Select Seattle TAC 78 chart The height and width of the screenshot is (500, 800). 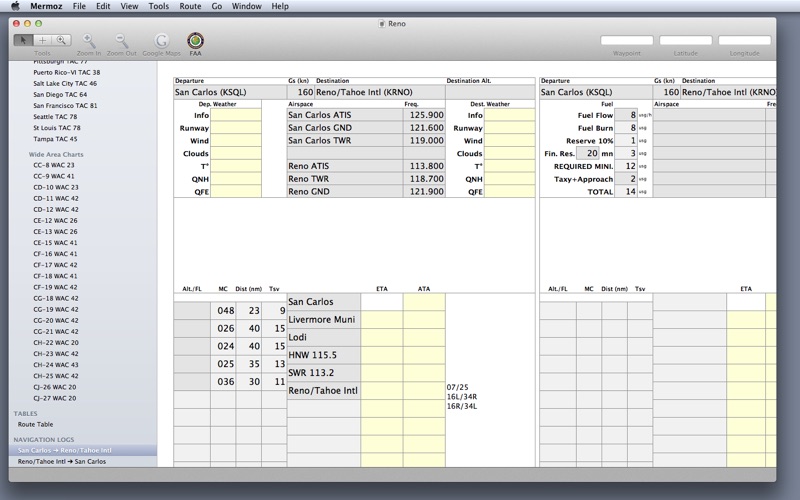point(55,117)
